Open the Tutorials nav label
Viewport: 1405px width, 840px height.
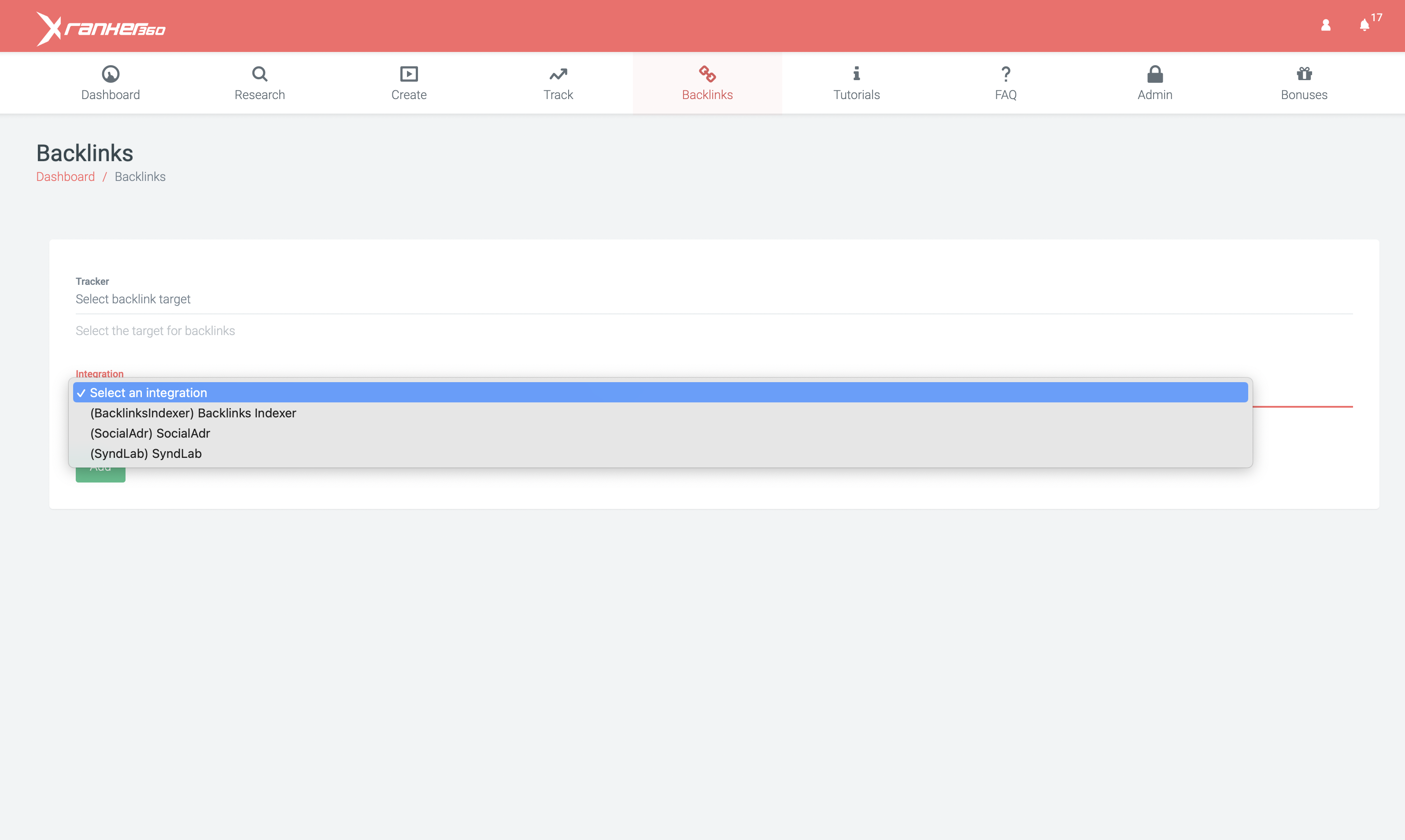click(x=856, y=95)
